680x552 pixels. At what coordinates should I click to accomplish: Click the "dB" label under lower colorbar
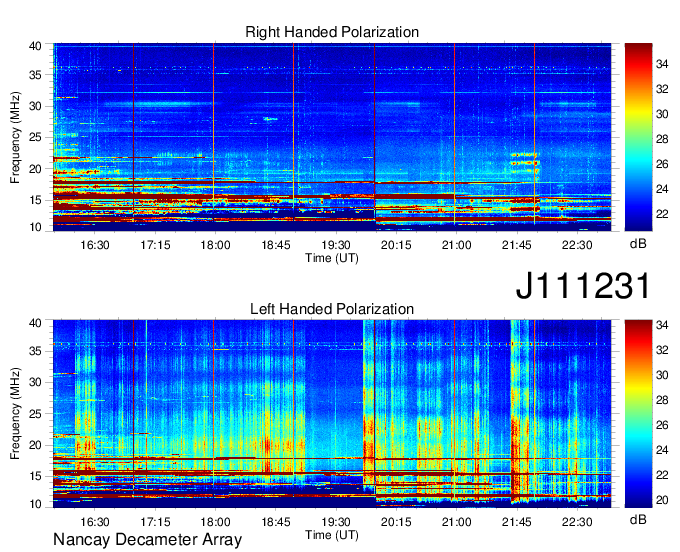pyautogui.click(x=638, y=520)
